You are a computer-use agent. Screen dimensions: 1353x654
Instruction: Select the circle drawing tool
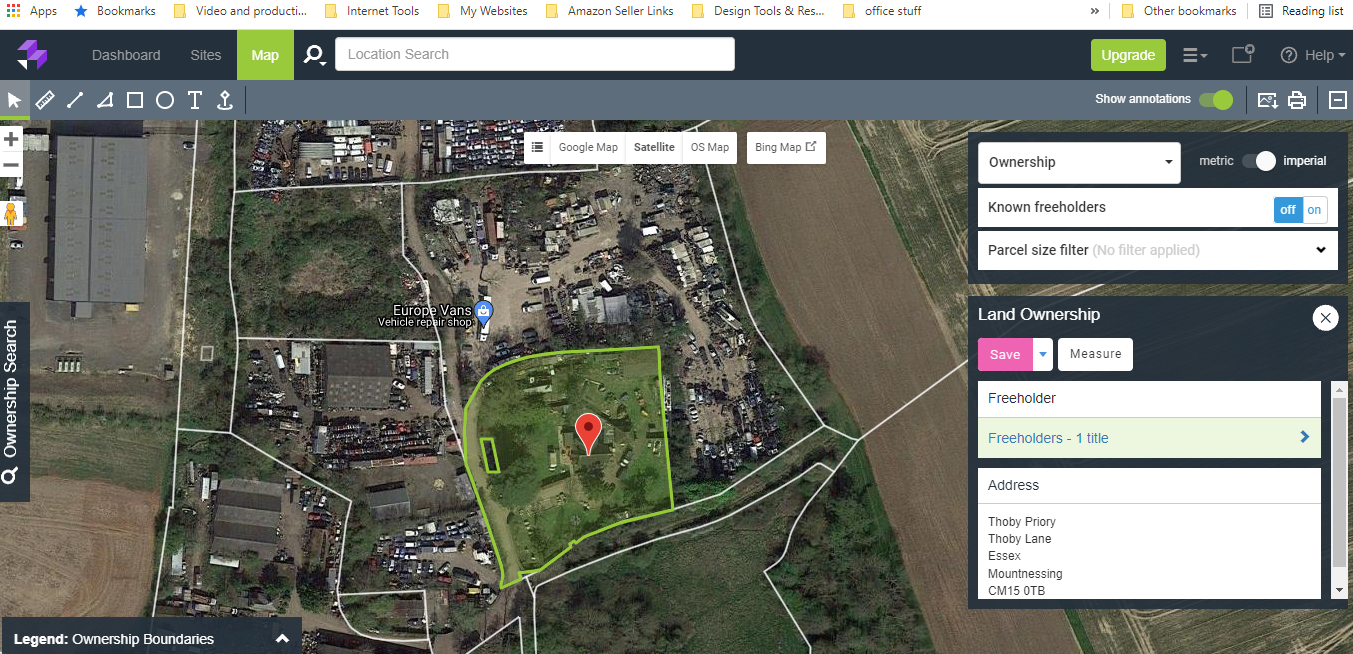coord(165,100)
